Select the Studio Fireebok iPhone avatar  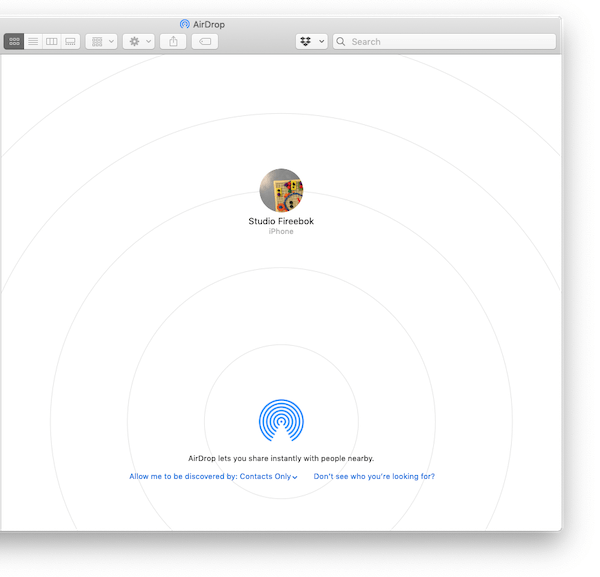[x=281, y=191]
